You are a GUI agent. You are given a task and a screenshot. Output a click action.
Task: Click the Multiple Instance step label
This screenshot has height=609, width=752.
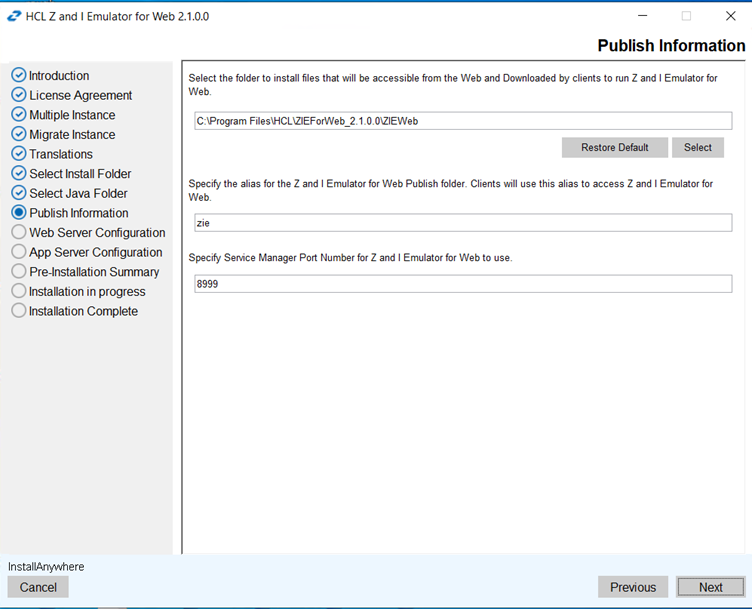(x=72, y=115)
